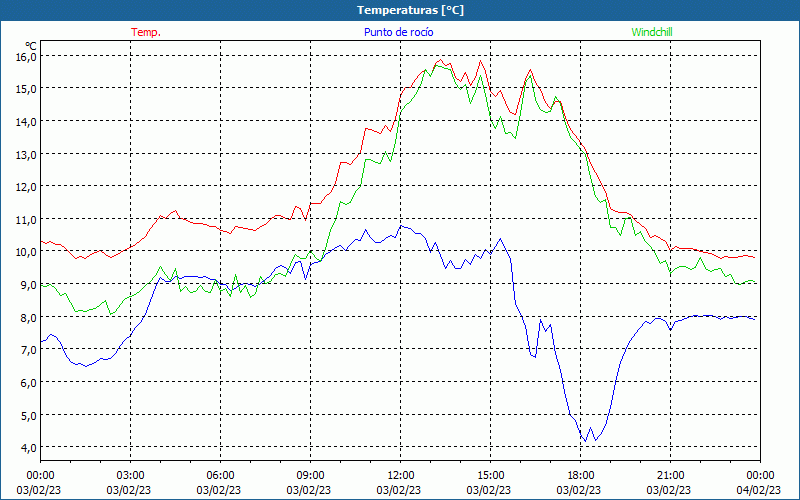Click the 16,0 y-axis value
Viewport: 800px width, 500px height.
coord(26,56)
